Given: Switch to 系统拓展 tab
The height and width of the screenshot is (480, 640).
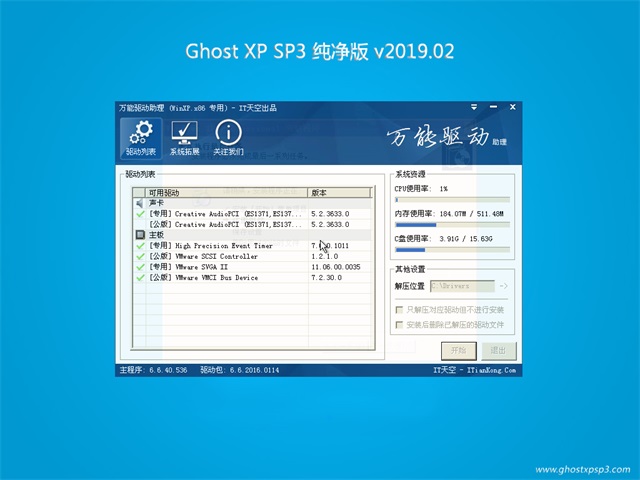Looking at the screenshot, I should 184,138.
